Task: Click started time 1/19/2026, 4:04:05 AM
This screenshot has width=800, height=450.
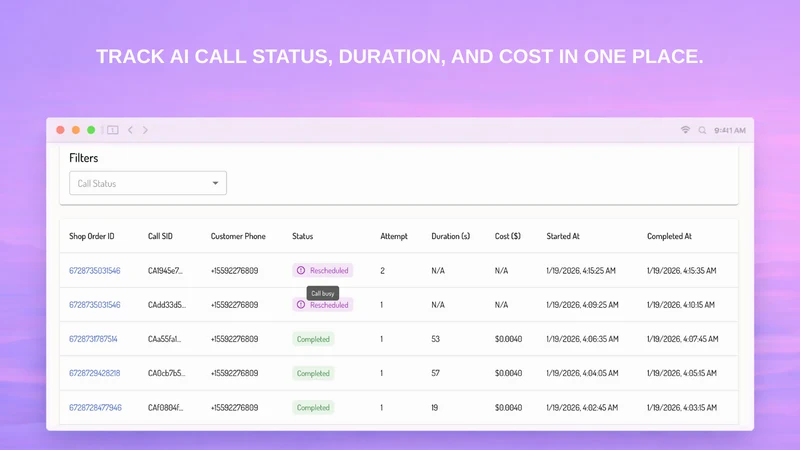Action: click(x=582, y=373)
